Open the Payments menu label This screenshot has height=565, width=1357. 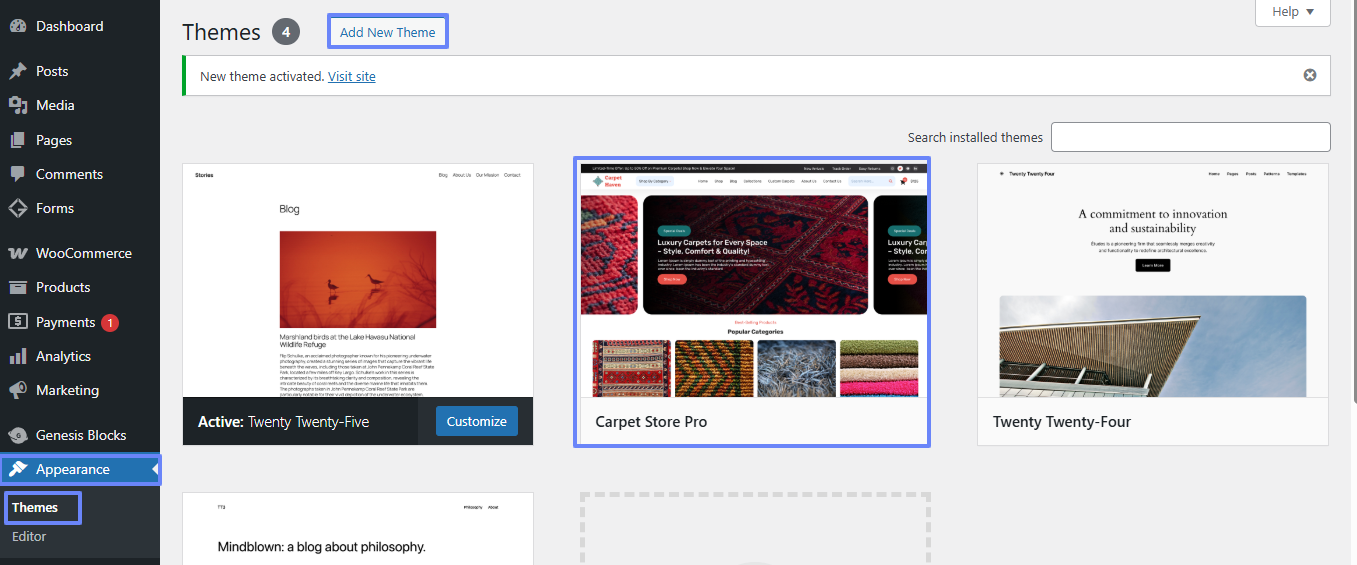(x=65, y=322)
